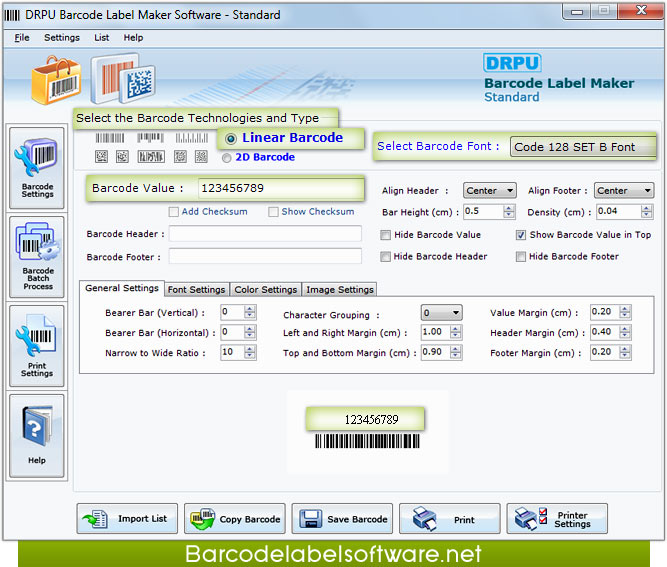The image size is (667, 567).
Task: Increase Footer Margin stepper
Action: pyautogui.click(x=625, y=349)
